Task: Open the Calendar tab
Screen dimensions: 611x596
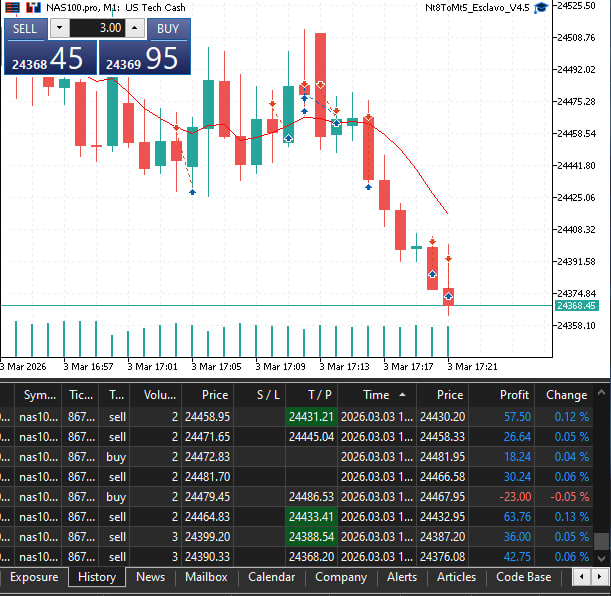Action: click(271, 577)
